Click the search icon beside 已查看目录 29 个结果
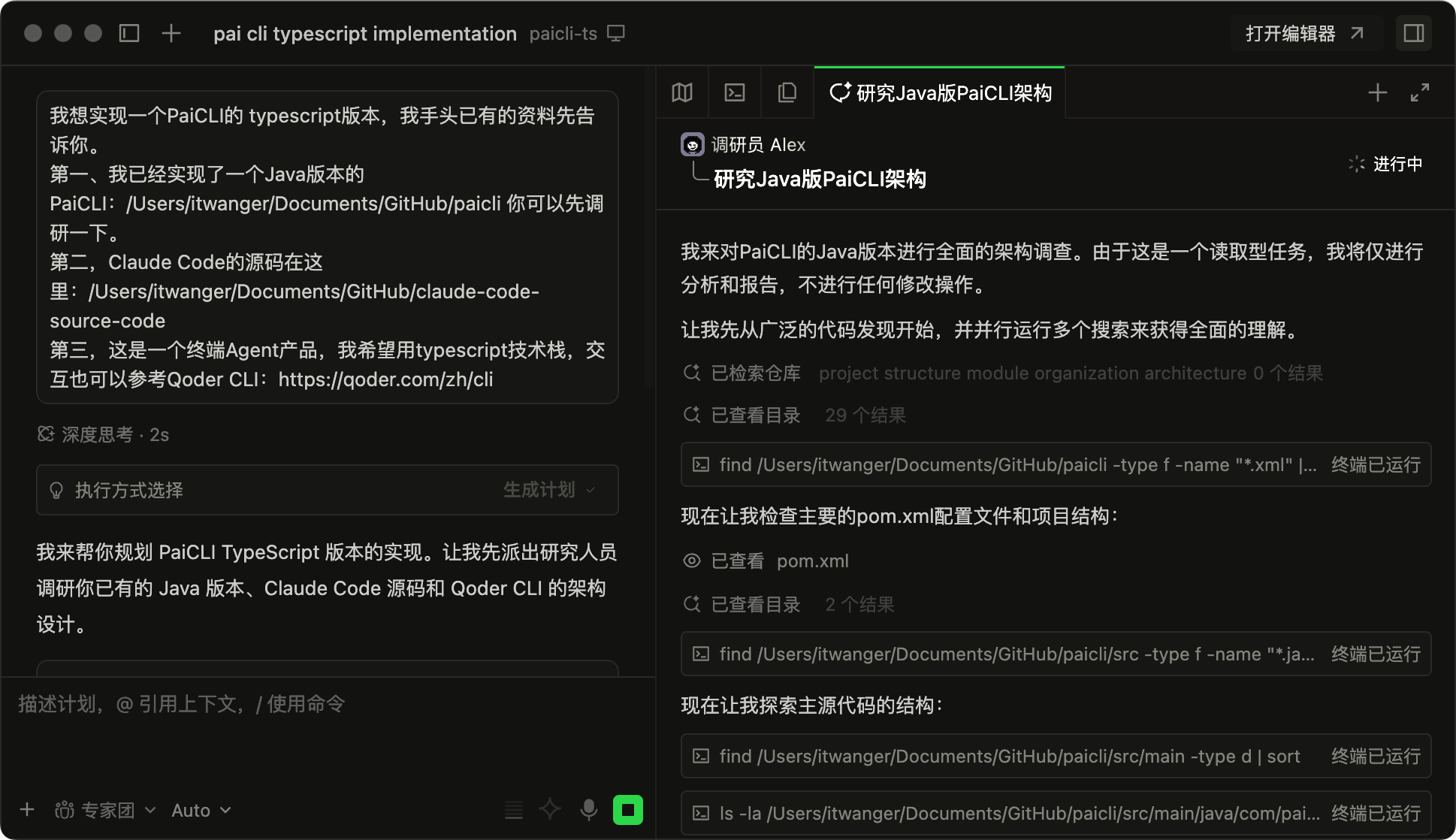1456x840 pixels. click(691, 415)
